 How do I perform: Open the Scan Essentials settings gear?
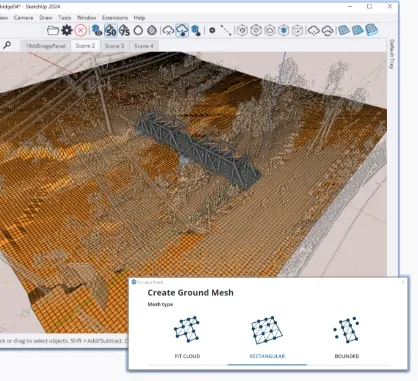click(67, 31)
